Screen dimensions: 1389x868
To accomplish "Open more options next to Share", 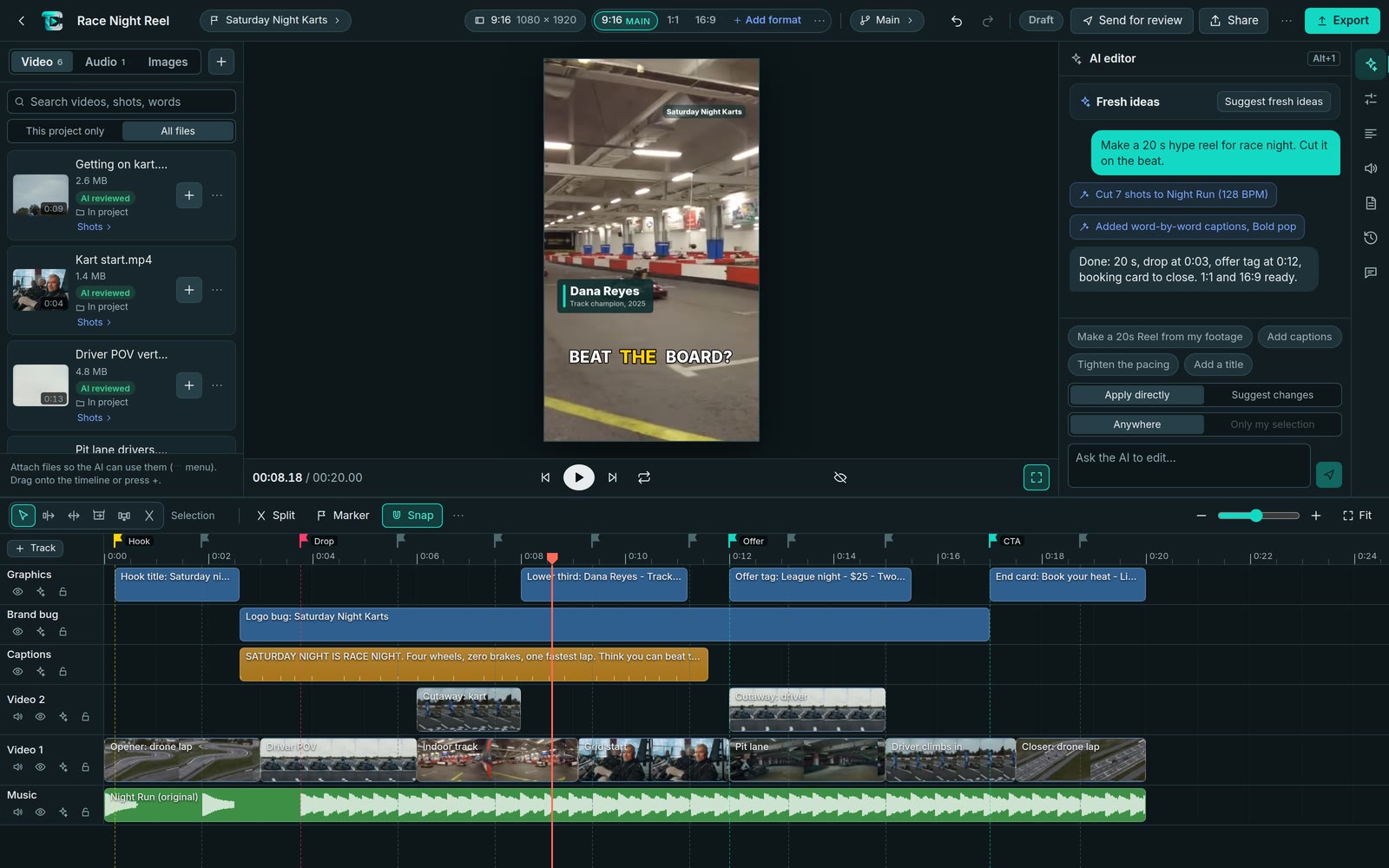I will click(x=1287, y=21).
